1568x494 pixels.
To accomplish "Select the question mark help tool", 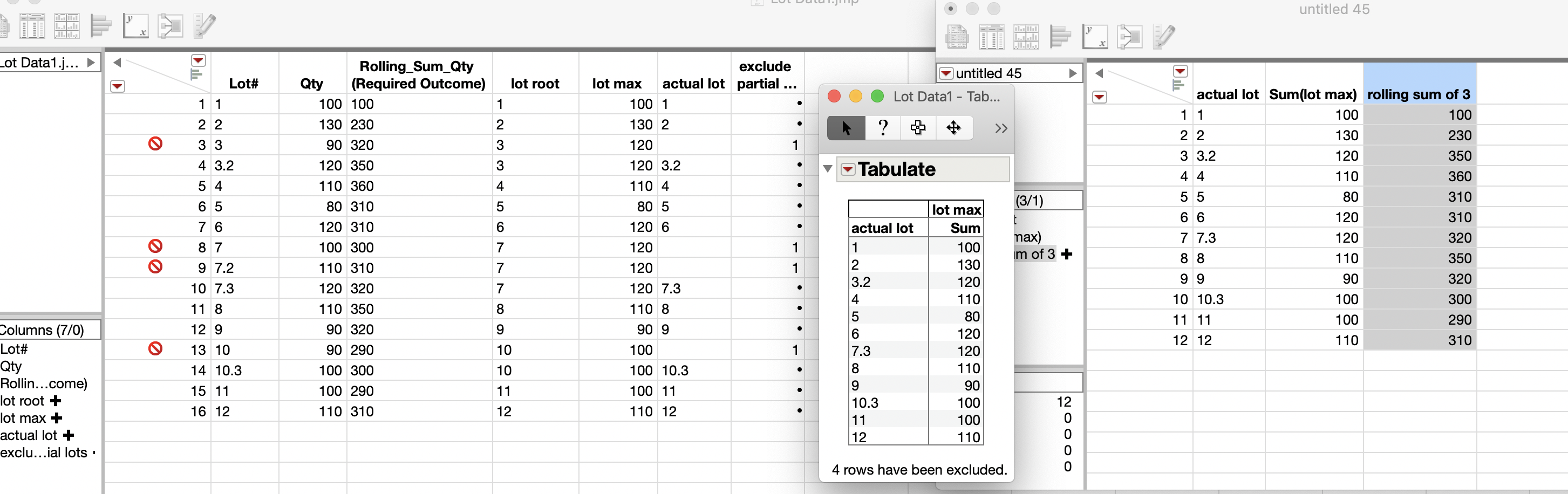I will (x=882, y=128).
